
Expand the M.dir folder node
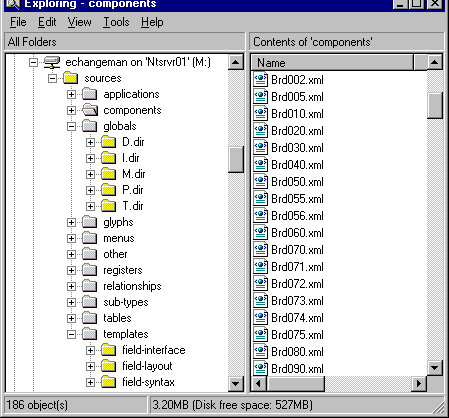point(90,174)
